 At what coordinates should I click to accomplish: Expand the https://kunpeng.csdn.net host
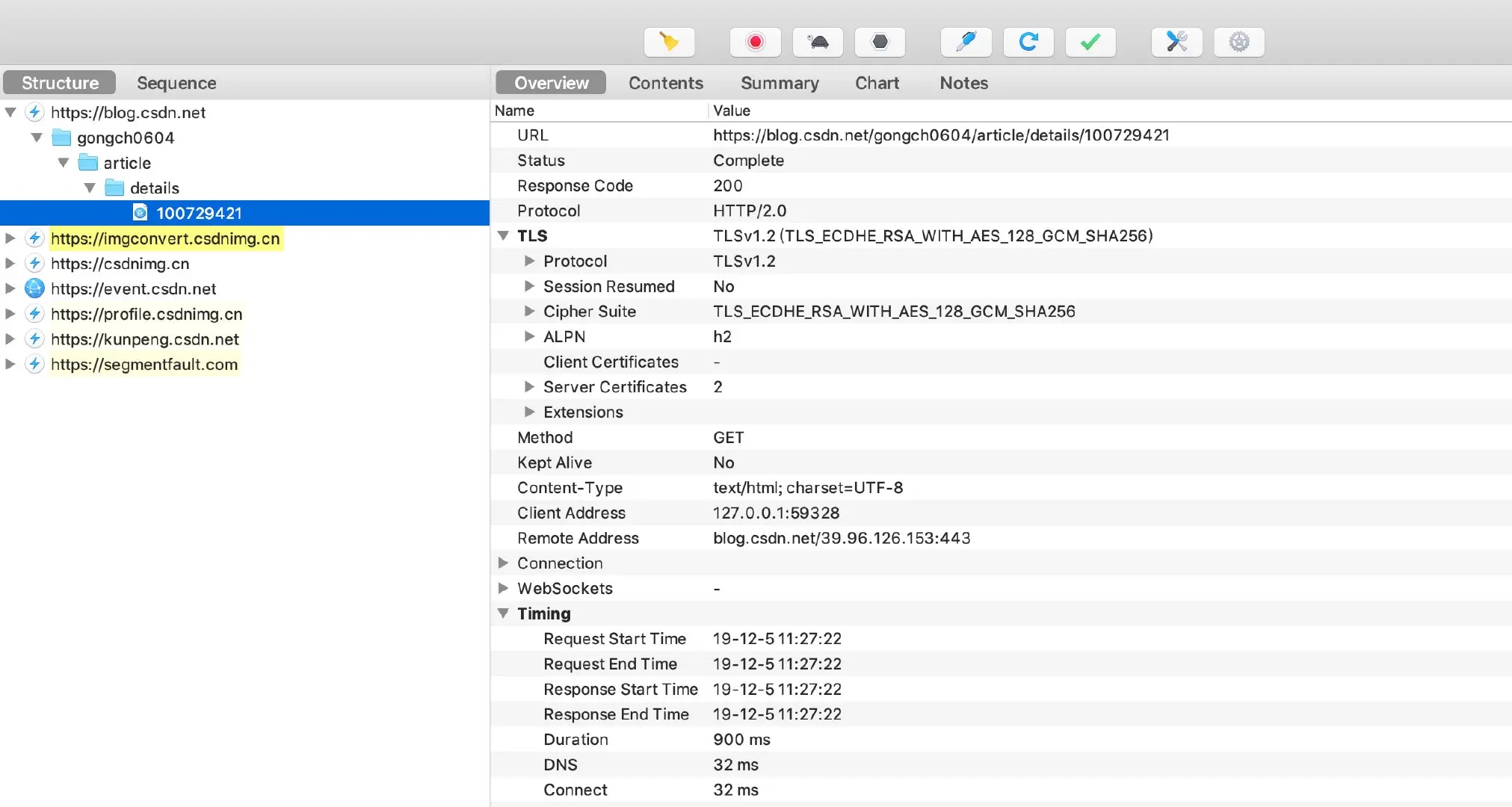[10, 338]
